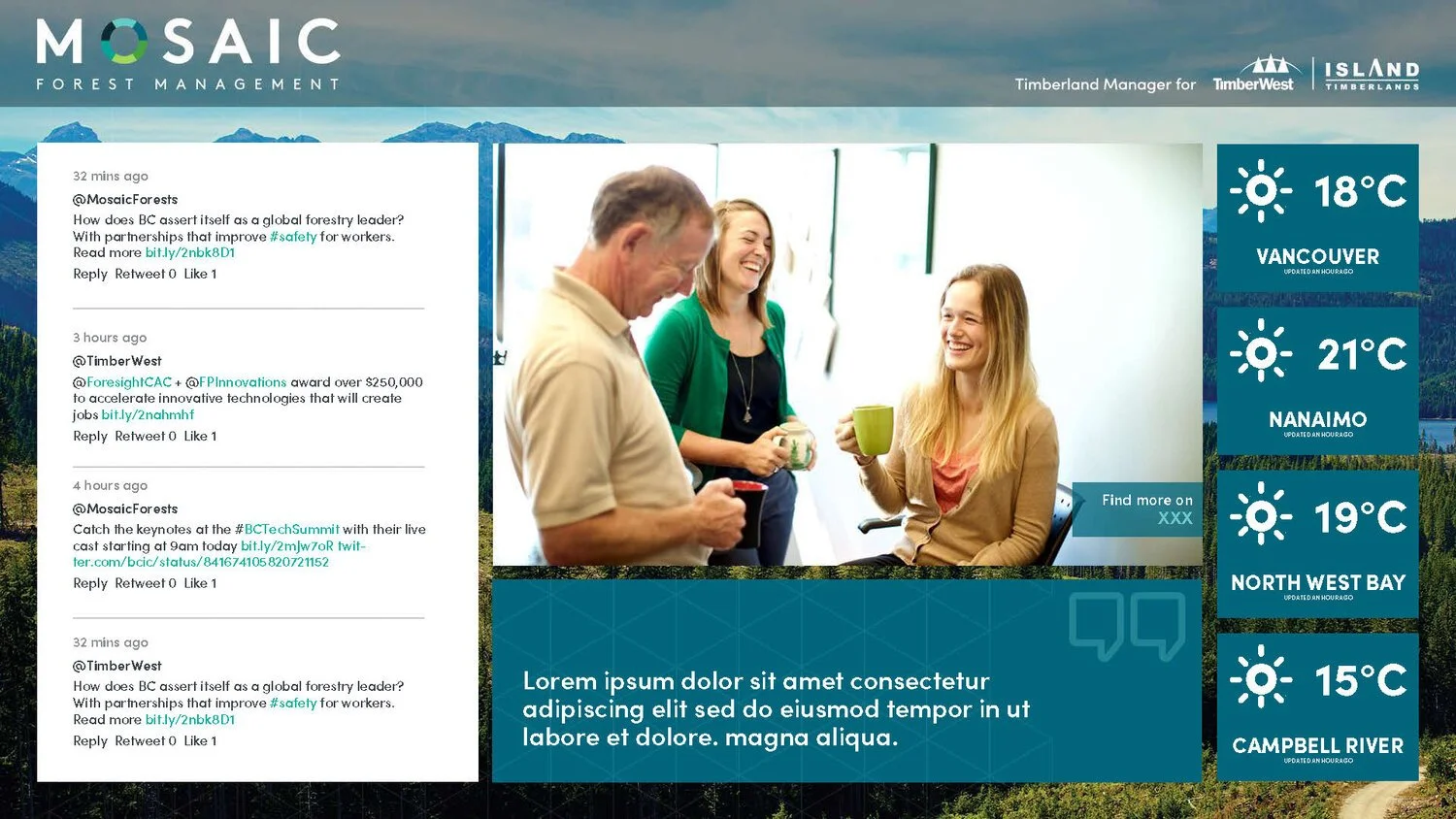Viewport: 1456px width, 819px height.
Task: Toggle Like on the BCTechSummit tweet
Action: (200, 583)
